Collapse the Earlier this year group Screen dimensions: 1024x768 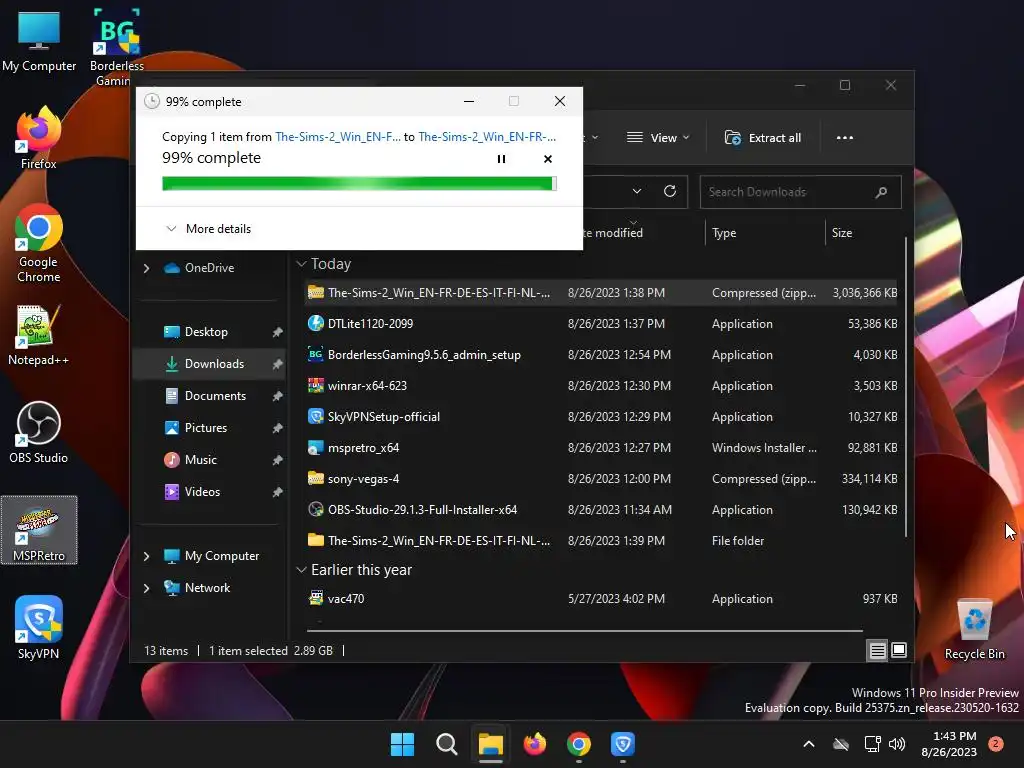(301, 570)
